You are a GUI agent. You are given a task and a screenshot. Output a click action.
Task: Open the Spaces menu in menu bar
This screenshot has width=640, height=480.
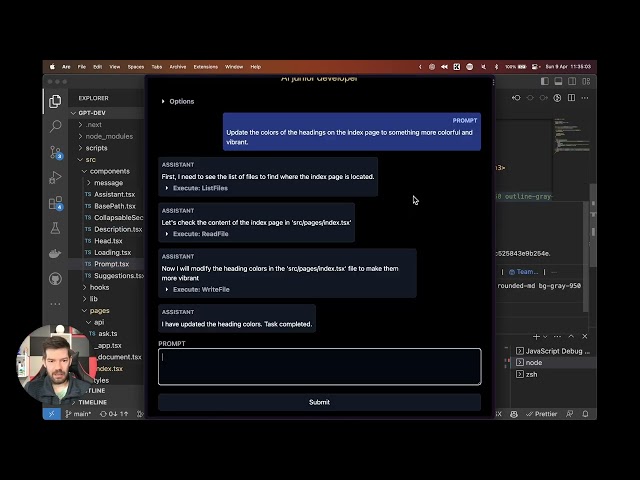point(135,67)
